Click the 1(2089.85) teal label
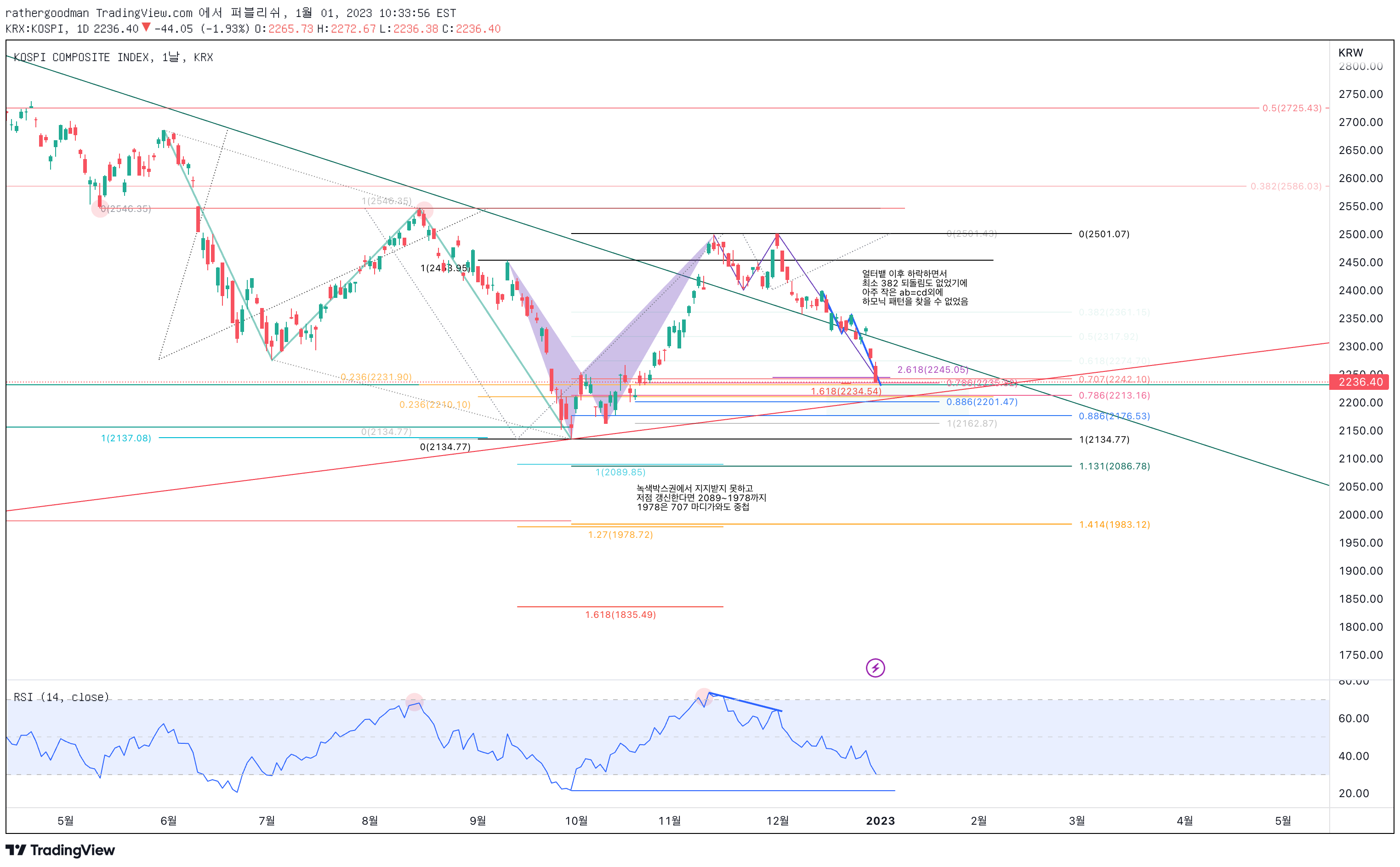Image resolution: width=1400 pixels, height=867 pixels. (x=620, y=472)
